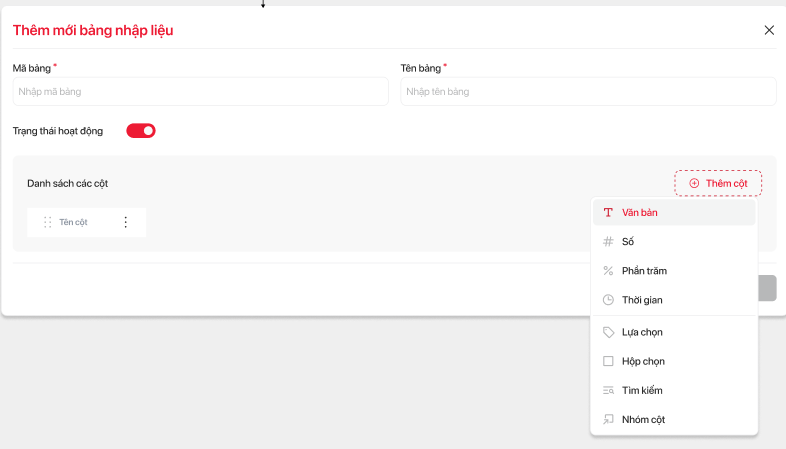Screen dimensions: 786x449
Task: Collapse the Thêm cột dropdown
Action: pyautogui.click(x=718, y=183)
